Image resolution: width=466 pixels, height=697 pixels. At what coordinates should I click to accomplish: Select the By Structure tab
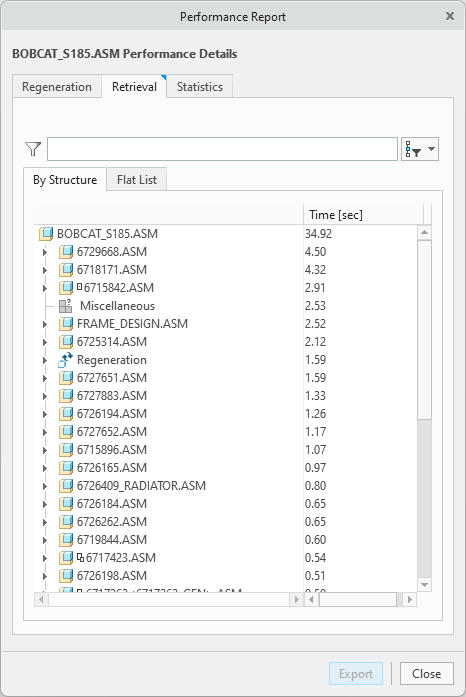(x=65, y=180)
